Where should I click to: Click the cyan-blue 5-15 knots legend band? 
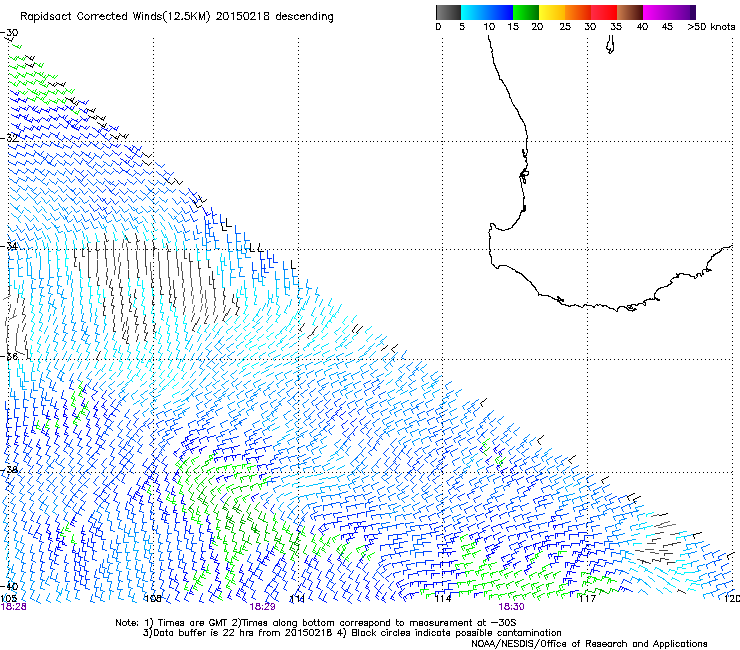tap(487, 12)
